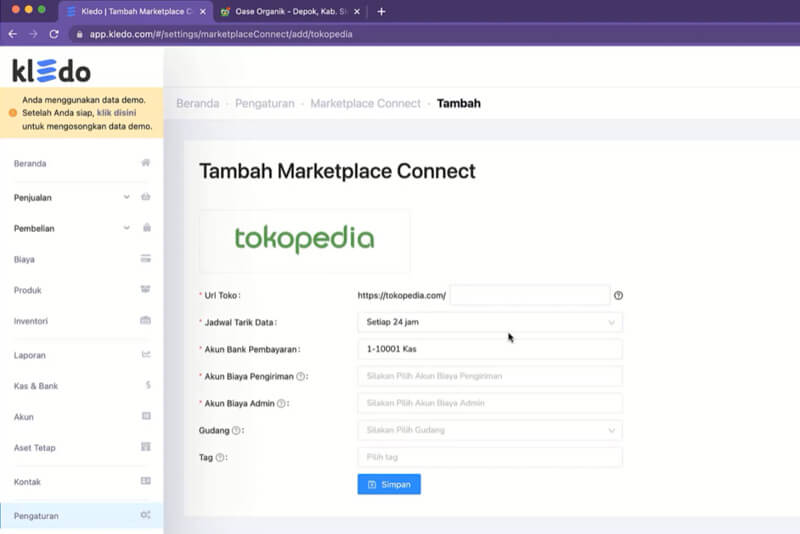Reload the page with refresh icon
The width and height of the screenshot is (800, 534).
(54, 34)
